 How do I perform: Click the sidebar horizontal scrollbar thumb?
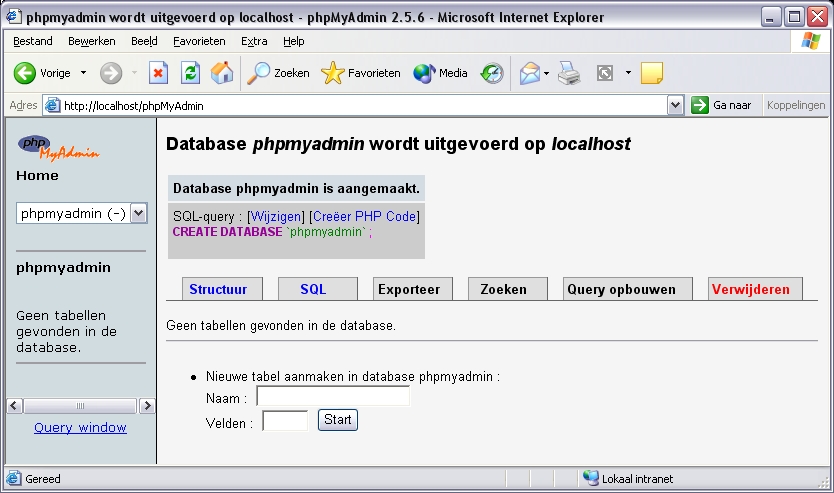click(x=80, y=406)
